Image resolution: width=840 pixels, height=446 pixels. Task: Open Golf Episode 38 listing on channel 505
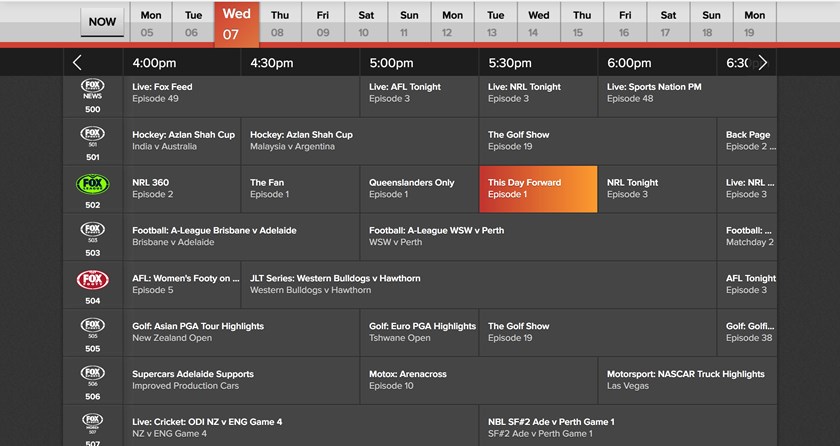747,332
